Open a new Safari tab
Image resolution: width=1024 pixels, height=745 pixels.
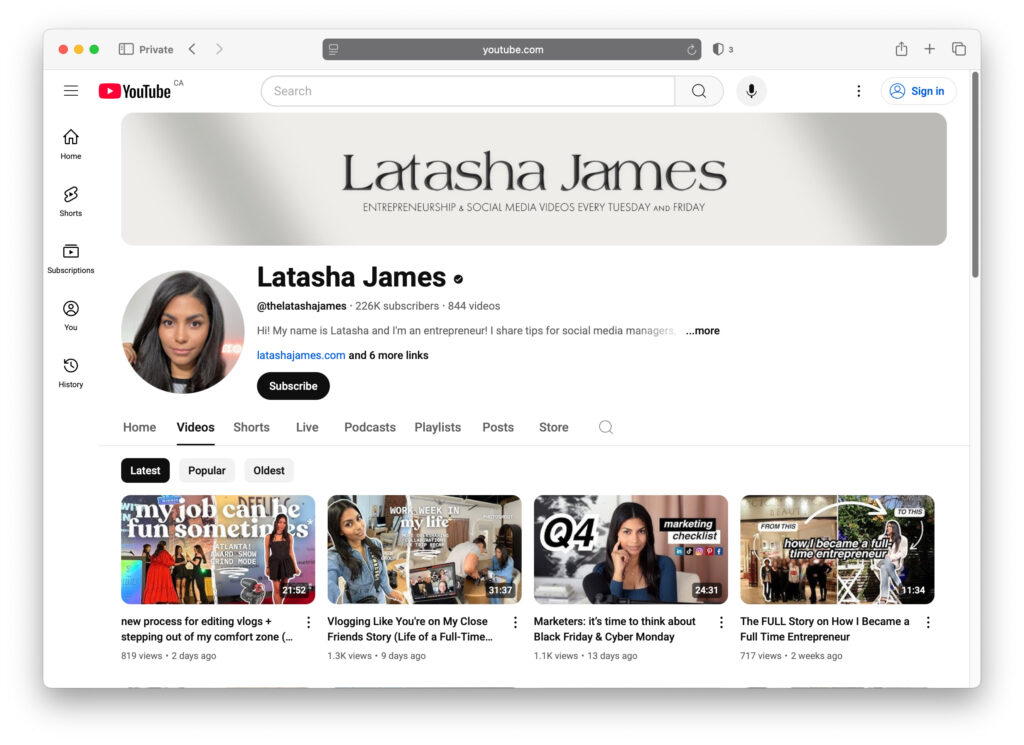[929, 49]
